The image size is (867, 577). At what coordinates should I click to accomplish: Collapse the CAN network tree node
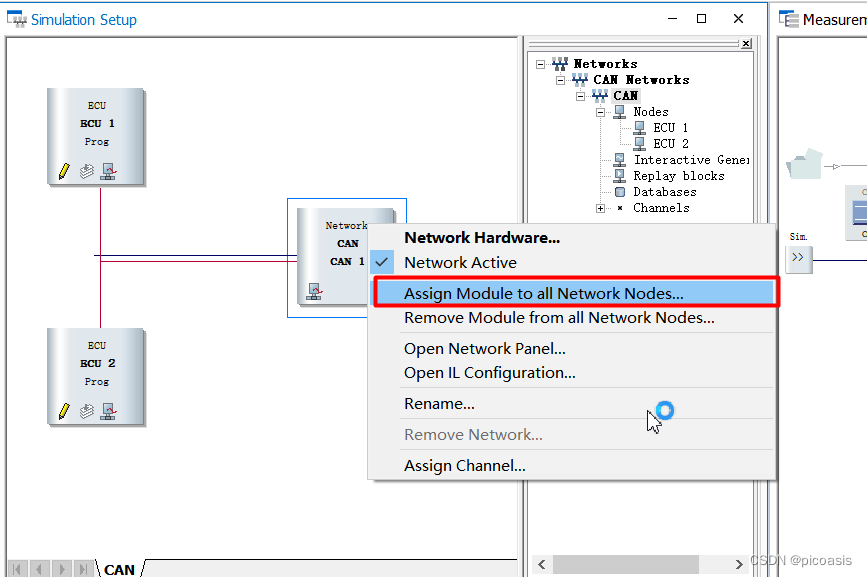tap(580, 97)
